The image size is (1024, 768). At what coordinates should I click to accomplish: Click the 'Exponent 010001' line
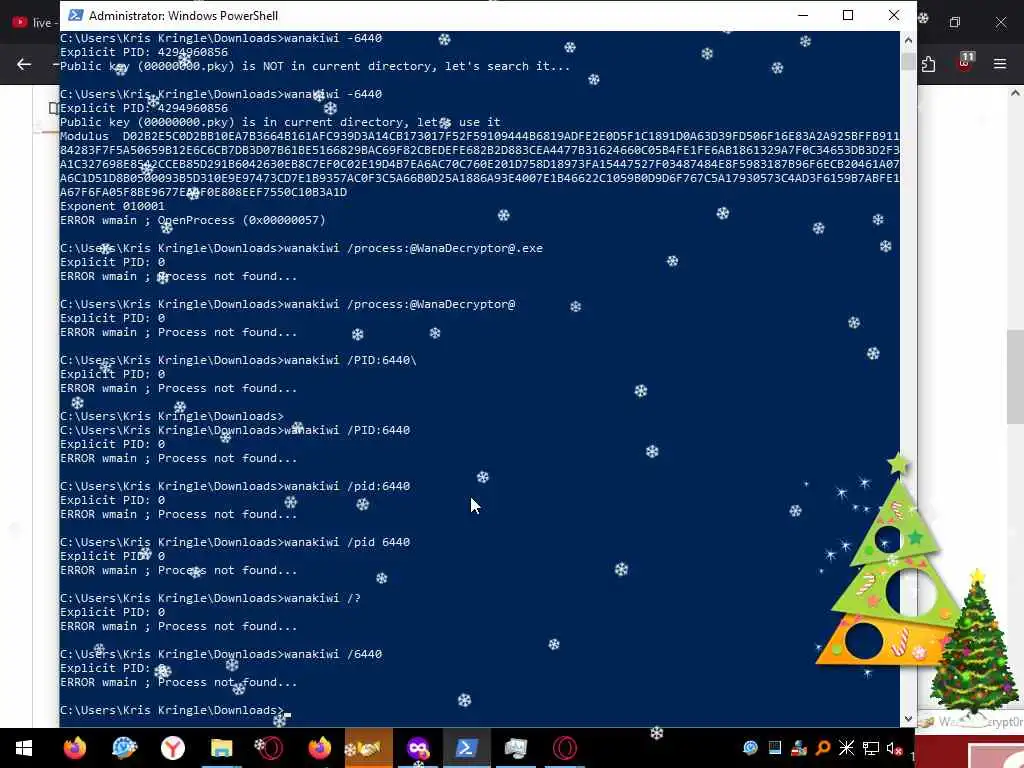(112, 206)
